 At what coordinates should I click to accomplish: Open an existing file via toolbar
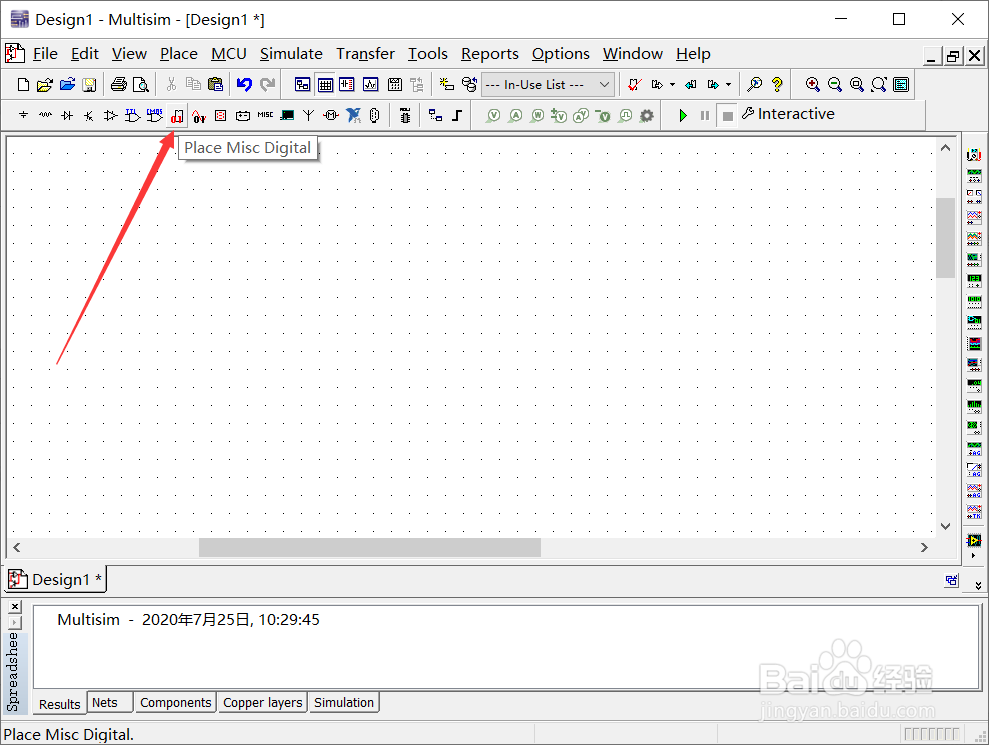click(44, 85)
